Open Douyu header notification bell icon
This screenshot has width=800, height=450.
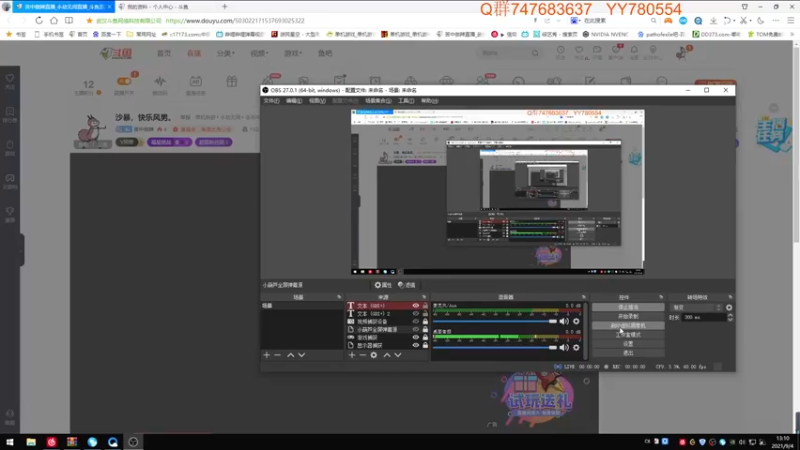[x=634, y=50]
